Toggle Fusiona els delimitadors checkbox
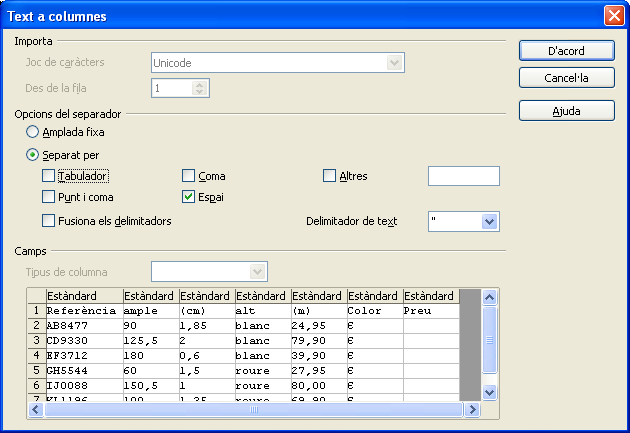 coord(49,221)
